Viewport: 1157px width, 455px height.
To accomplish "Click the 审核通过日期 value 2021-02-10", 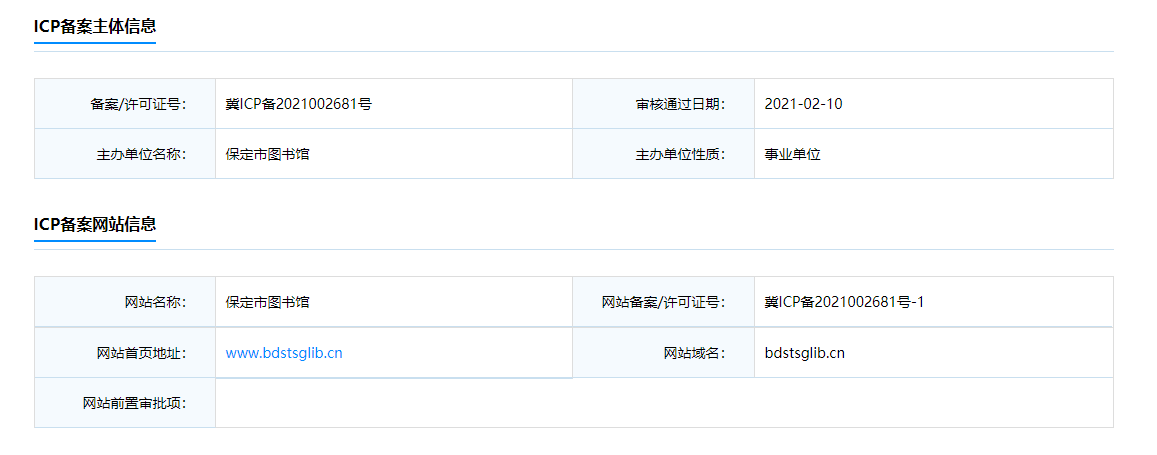I will [x=804, y=104].
